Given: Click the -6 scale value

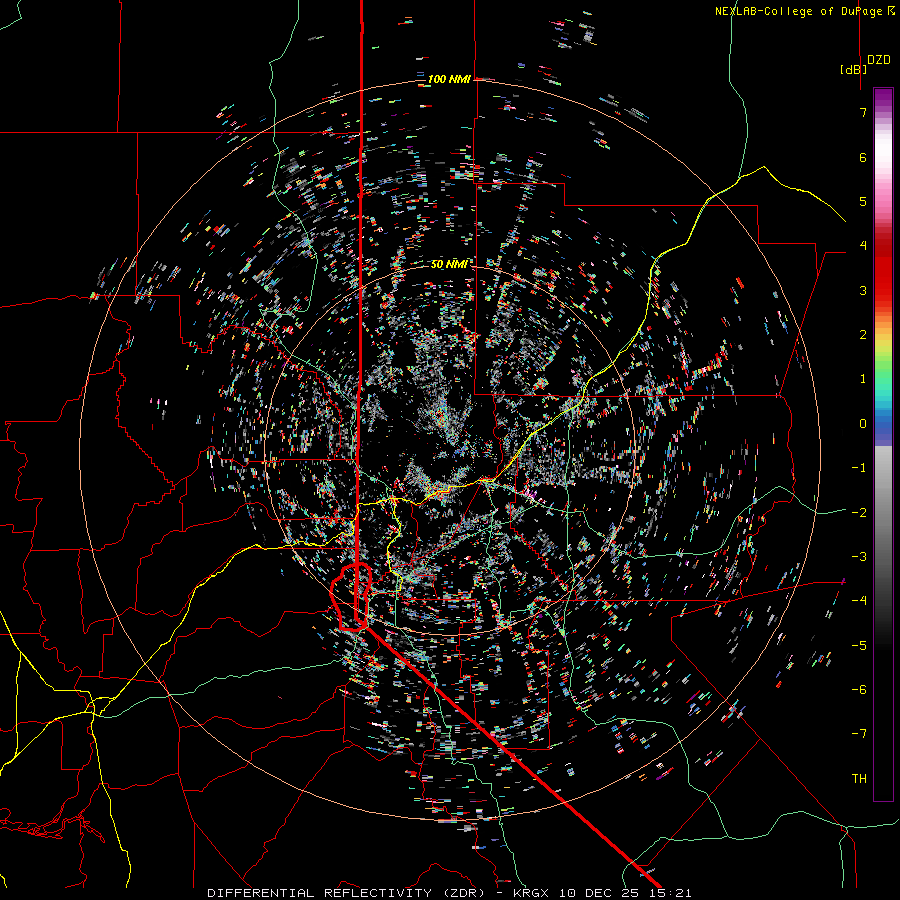Looking at the screenshot, I should [859, 689].
